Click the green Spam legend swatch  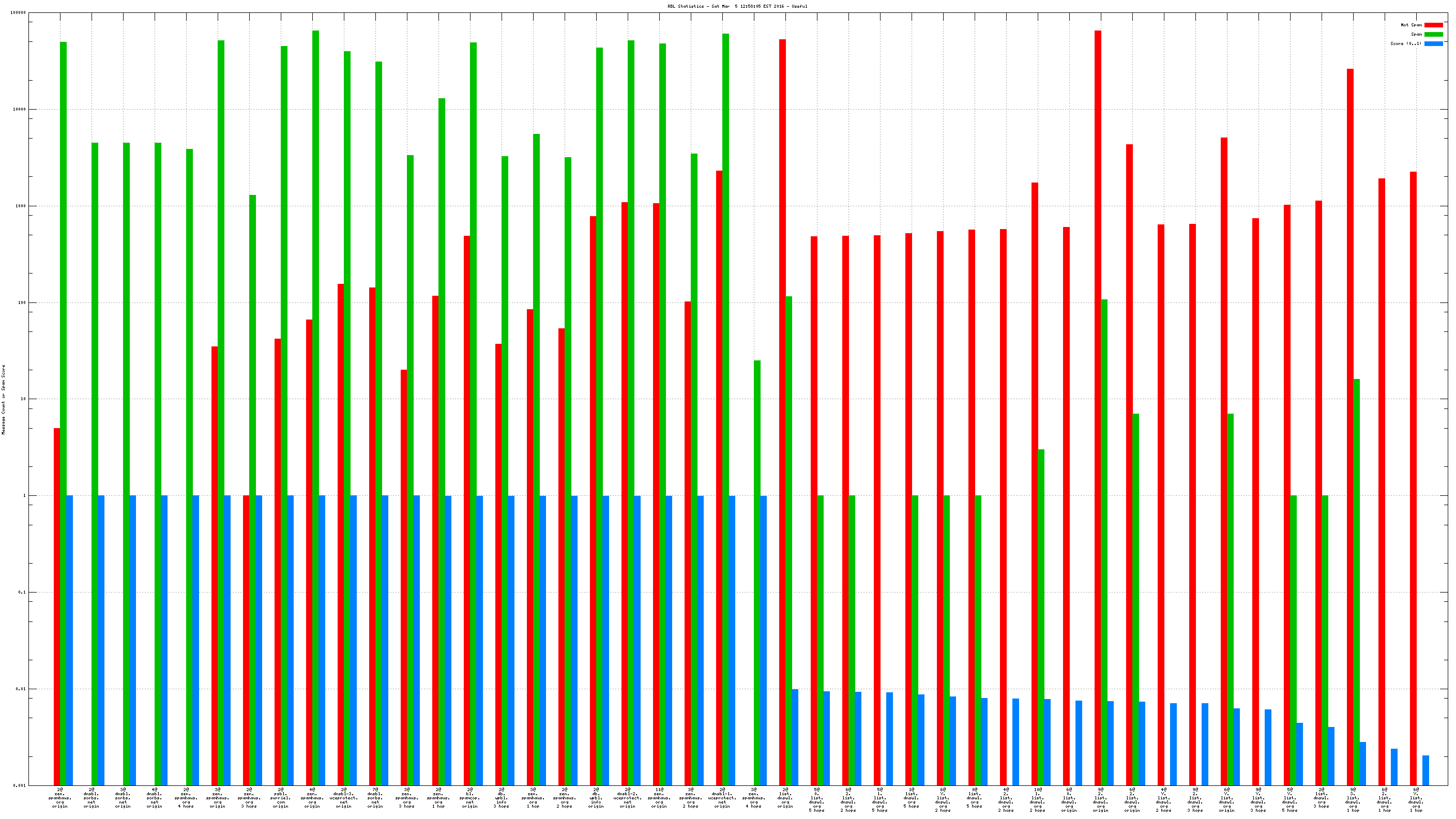tap(1433, 35)
